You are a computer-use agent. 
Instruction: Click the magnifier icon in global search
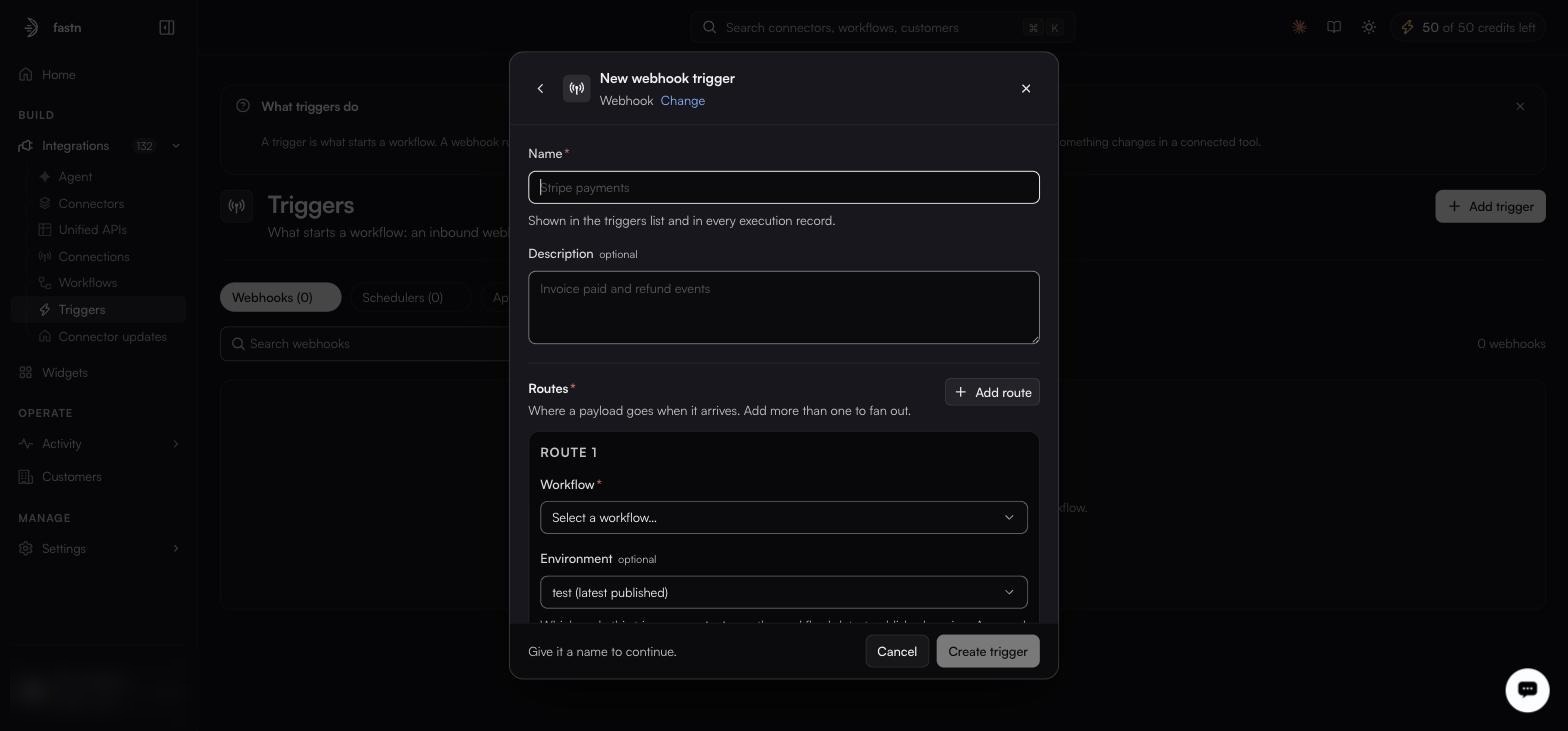click(710, 28)
